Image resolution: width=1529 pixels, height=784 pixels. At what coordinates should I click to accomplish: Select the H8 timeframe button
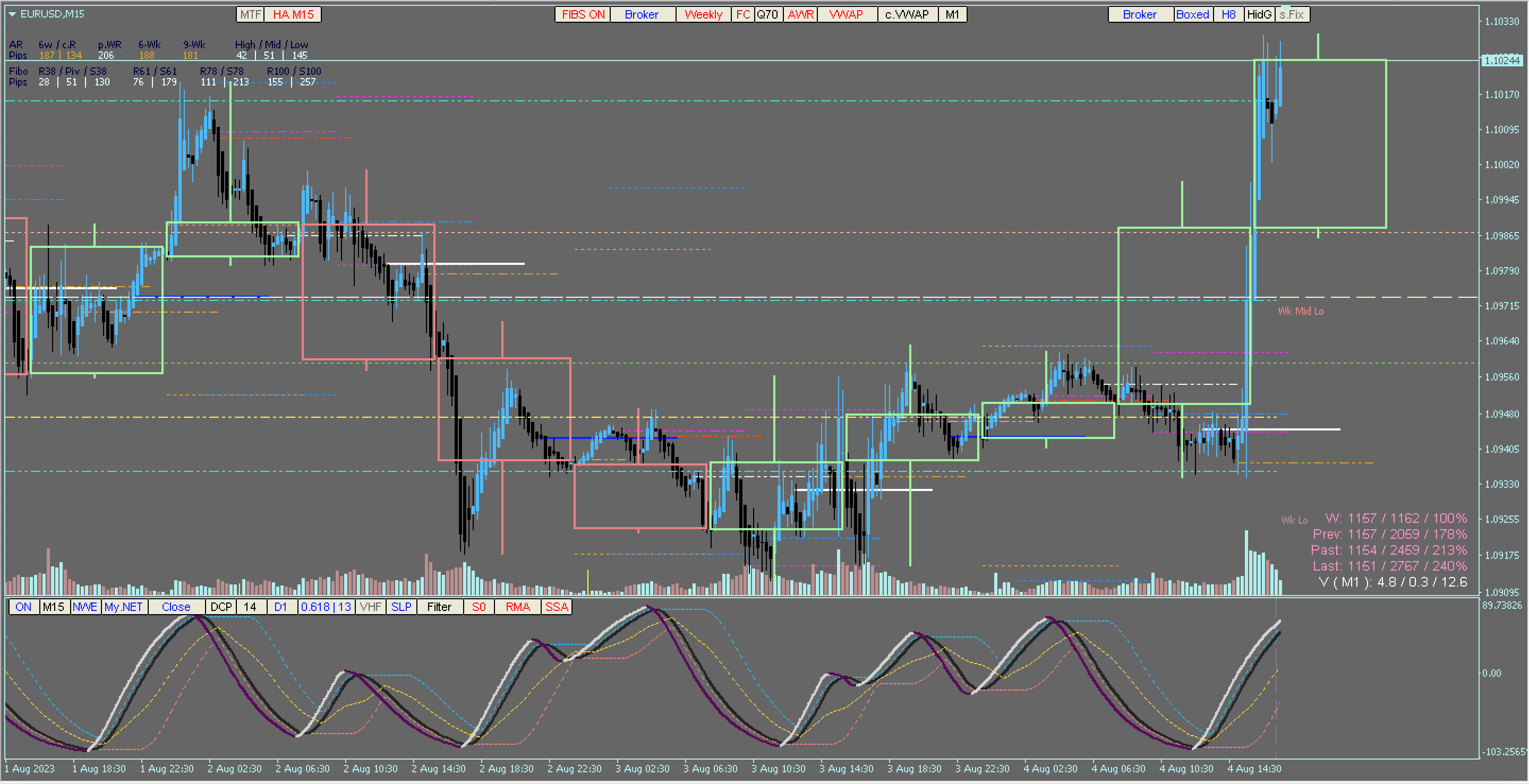pos(1228,14)
